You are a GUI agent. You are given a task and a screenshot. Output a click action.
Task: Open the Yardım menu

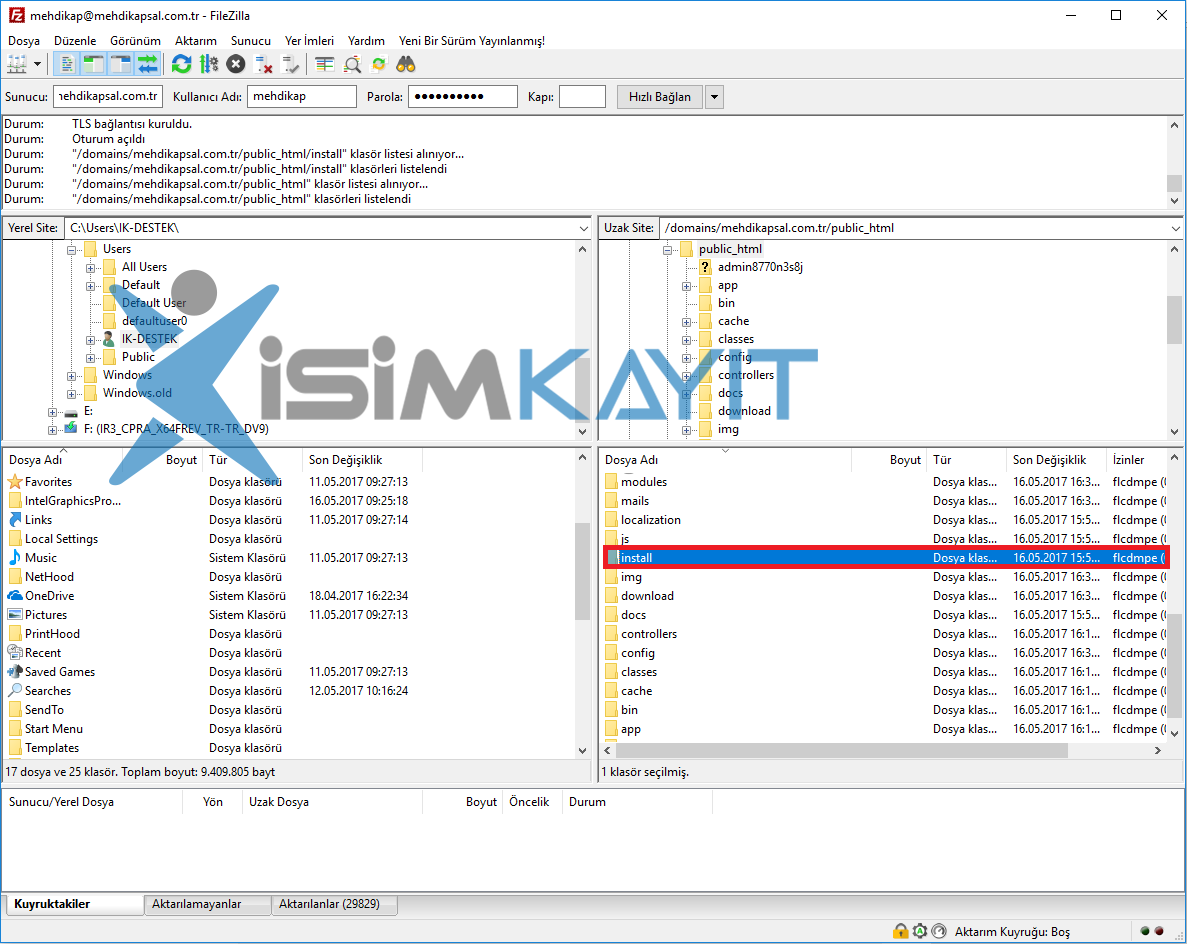click(366, 41)
